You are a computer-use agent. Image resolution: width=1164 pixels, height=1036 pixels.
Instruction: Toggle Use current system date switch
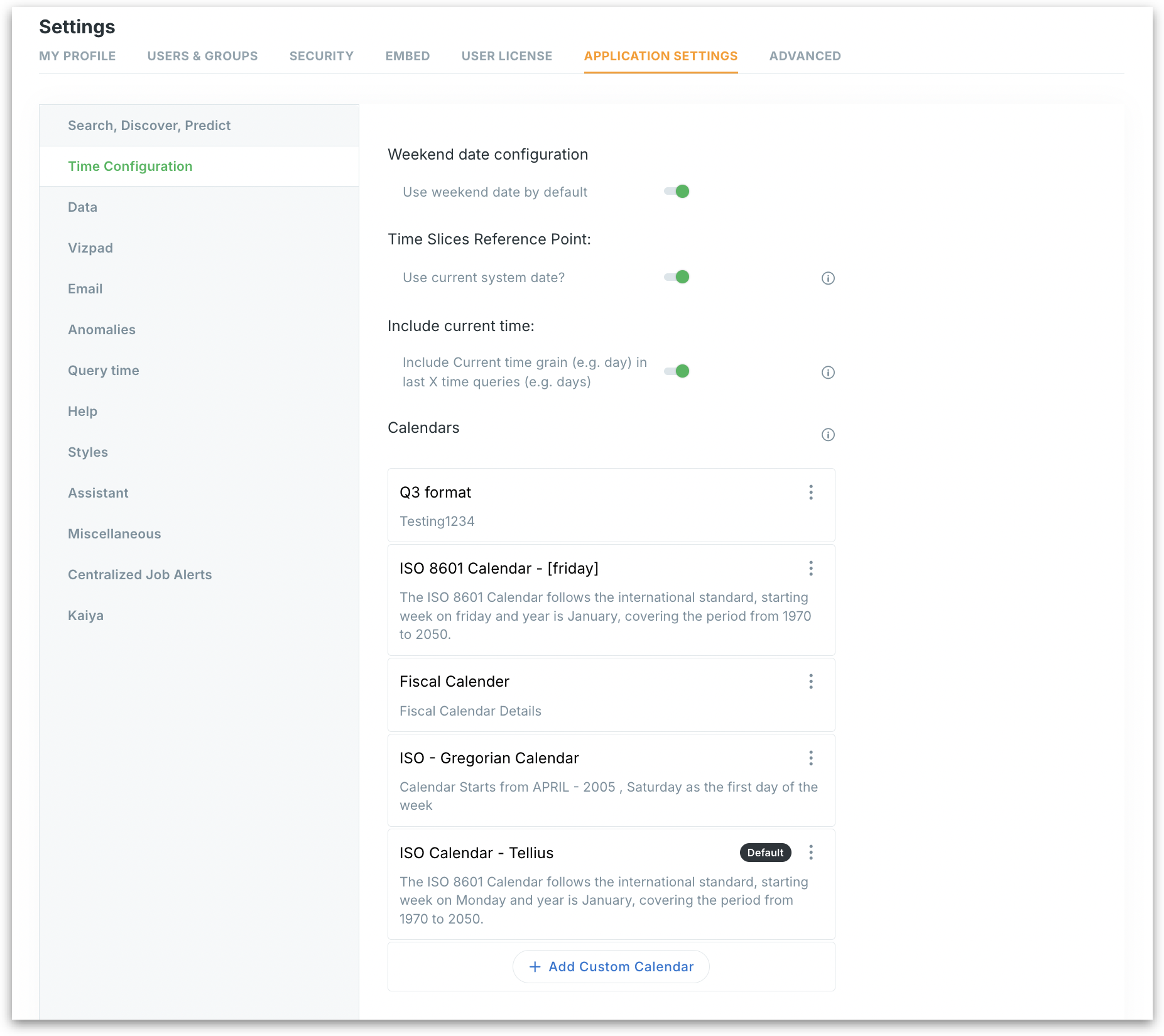(677, 277)
